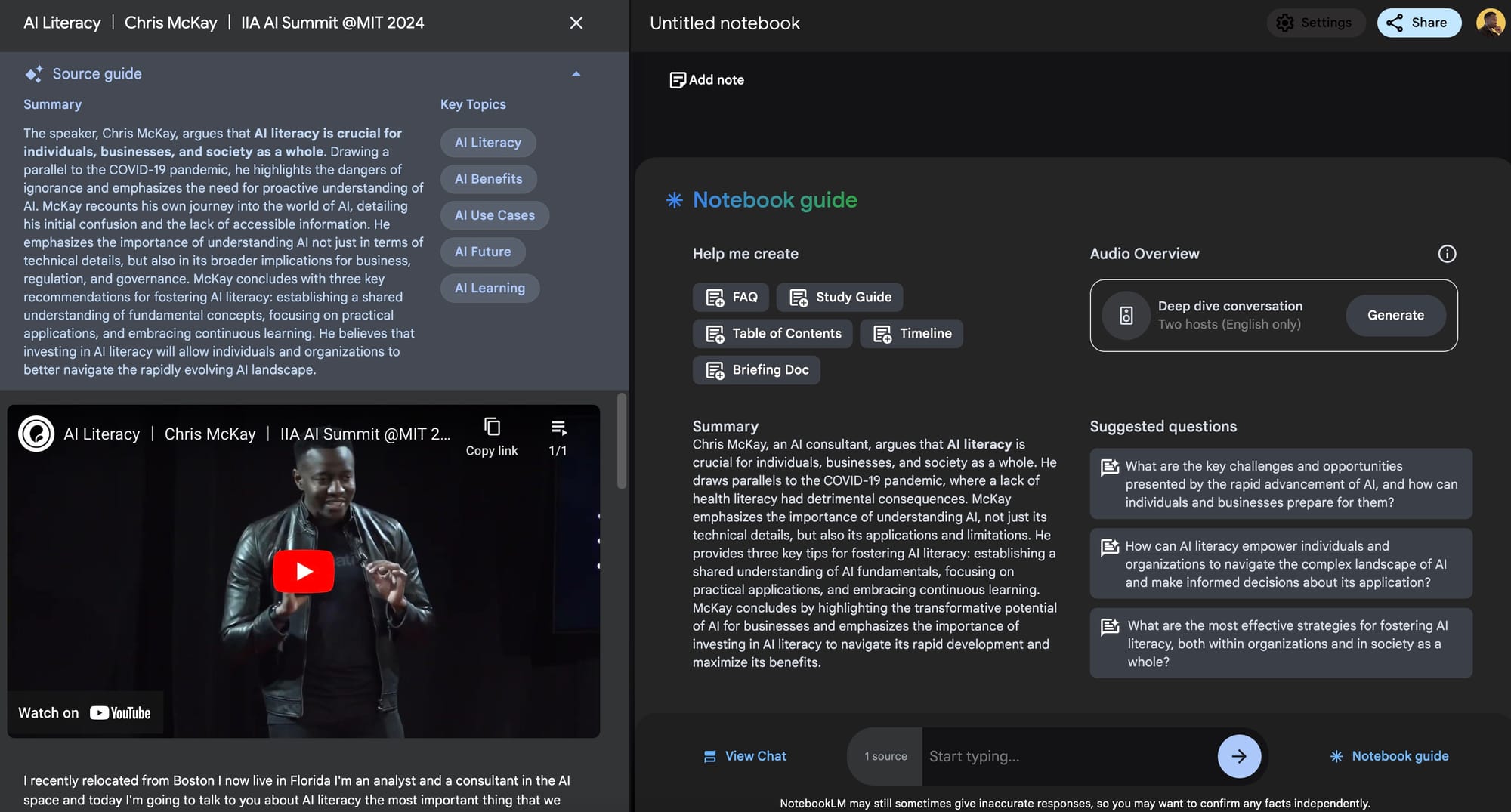Viewport: 1511px width, 812px height.
Task: Click the Study Guide note icon
Action: (799, 298)
